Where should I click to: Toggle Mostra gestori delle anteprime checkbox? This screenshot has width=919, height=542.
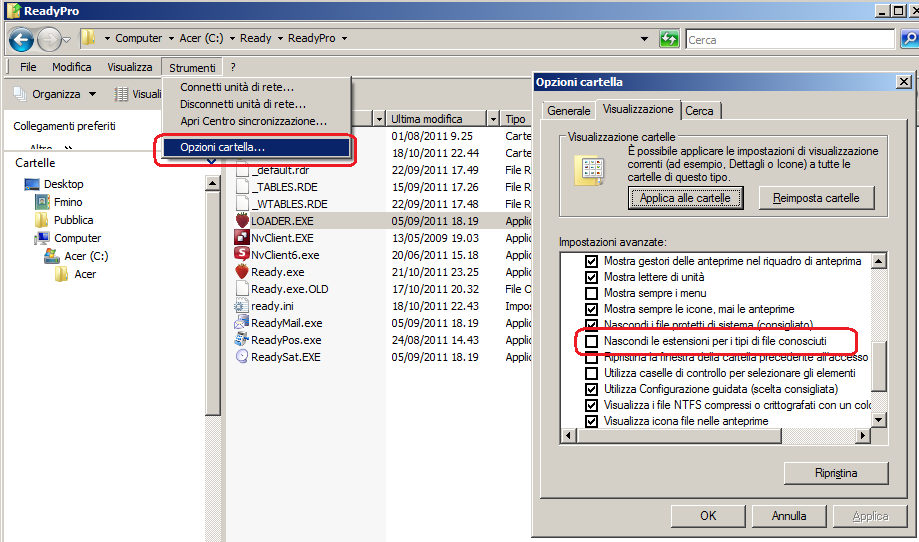point(591,261)
